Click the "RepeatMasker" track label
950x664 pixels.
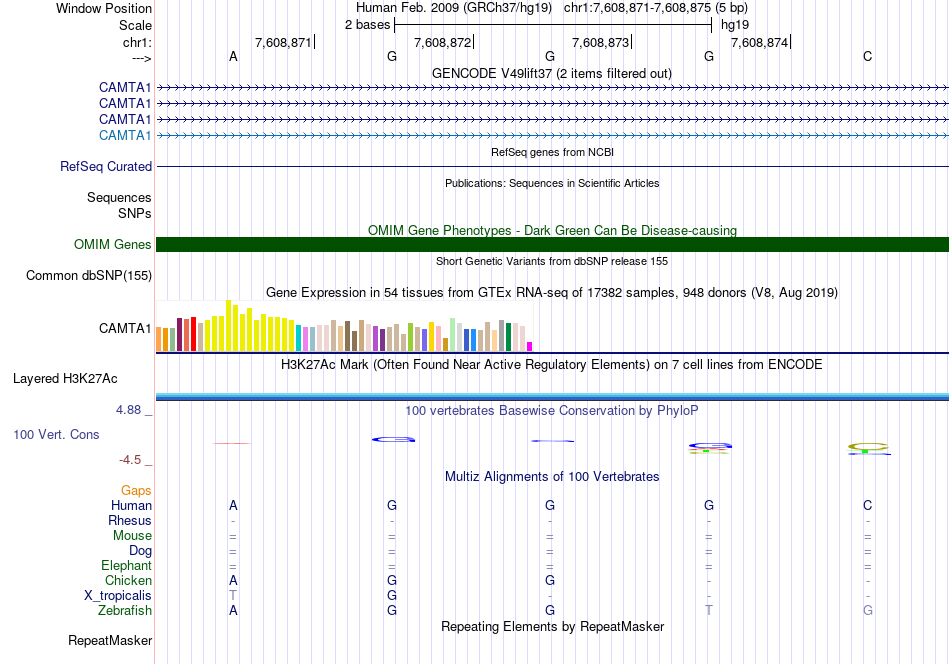click(110, 641)
